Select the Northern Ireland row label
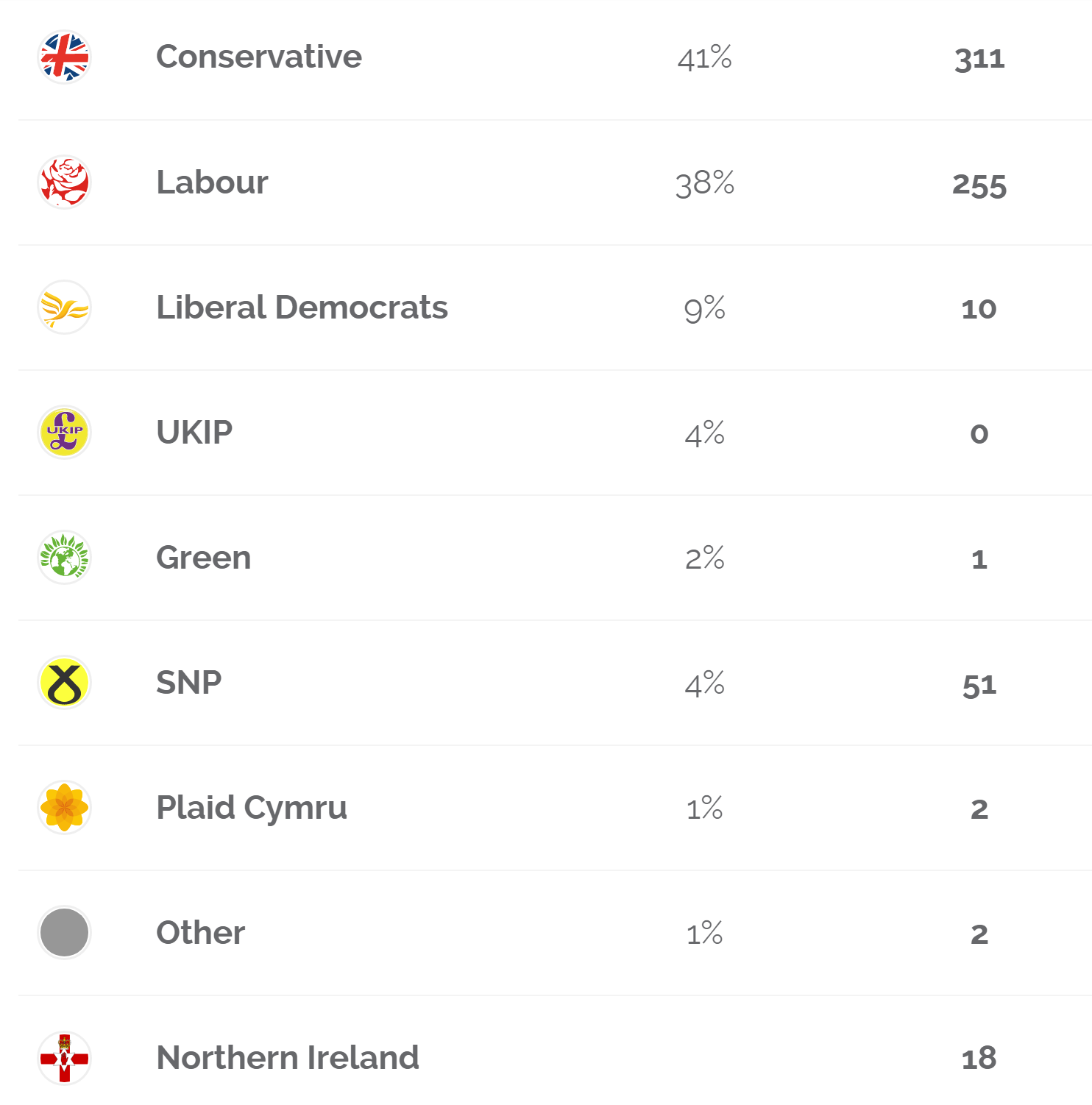1092x1105 pixels. pos(288,1058)
